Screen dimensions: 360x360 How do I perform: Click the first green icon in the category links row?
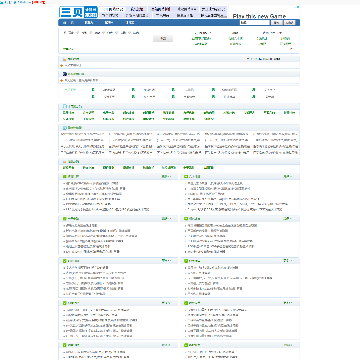(x=93, y=90)
